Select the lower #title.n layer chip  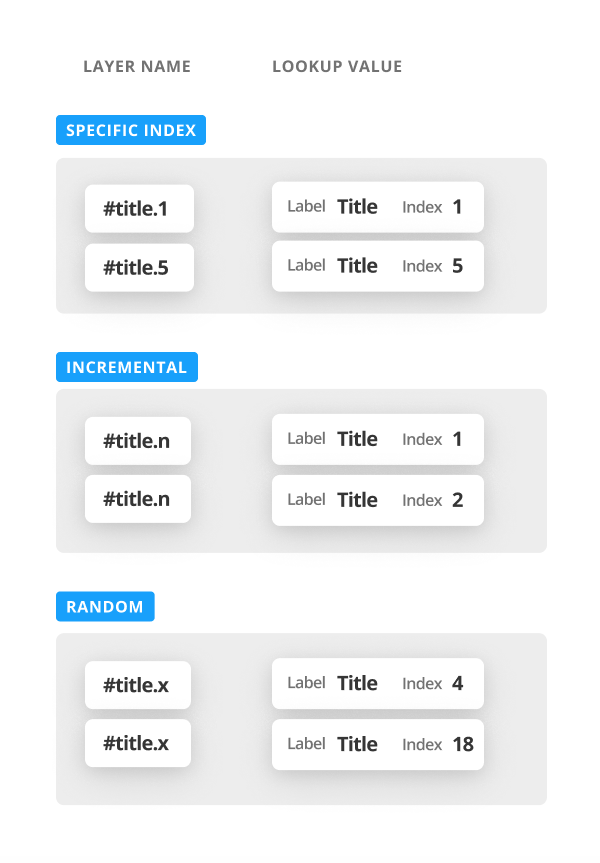[x=137, y=499]
